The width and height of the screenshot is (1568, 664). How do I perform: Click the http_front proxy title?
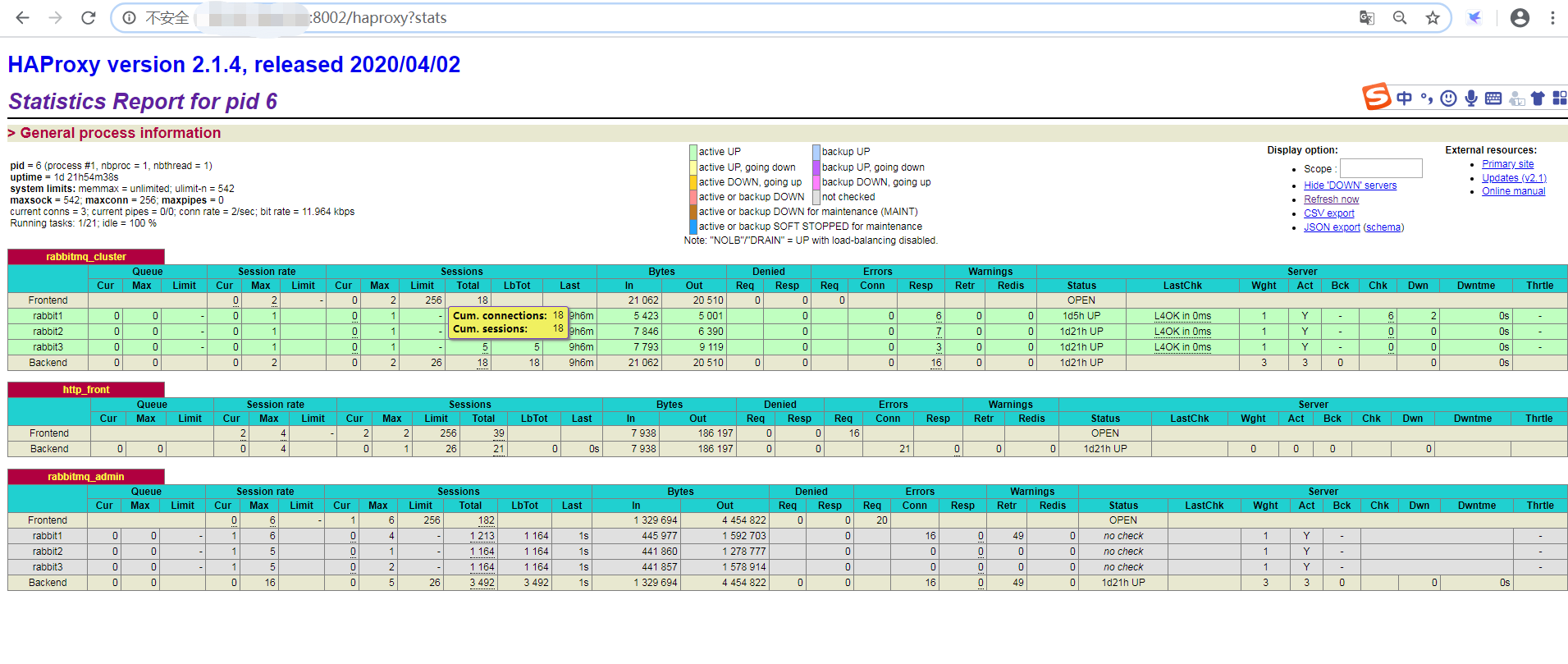click(86, 390)
